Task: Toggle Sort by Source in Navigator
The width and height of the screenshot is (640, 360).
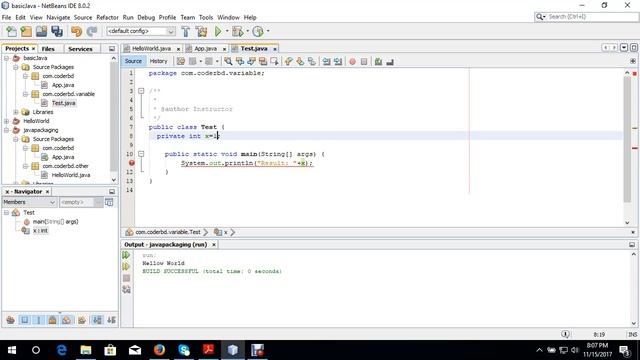Action: 111,320
